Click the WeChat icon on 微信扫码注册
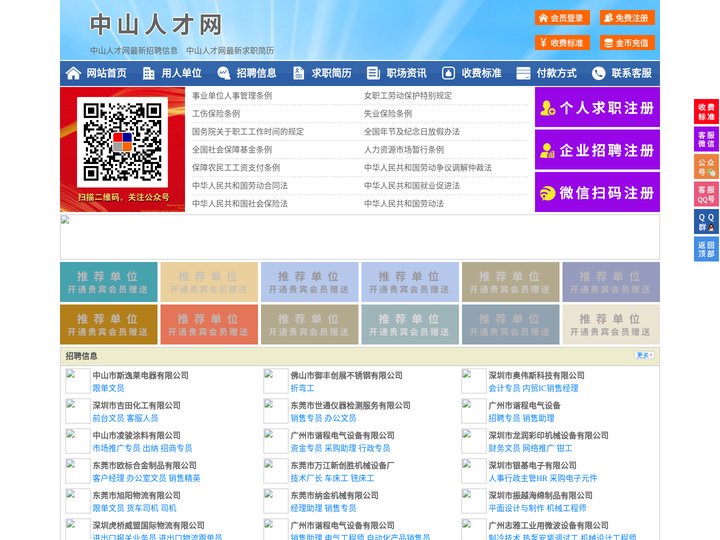 547,193
